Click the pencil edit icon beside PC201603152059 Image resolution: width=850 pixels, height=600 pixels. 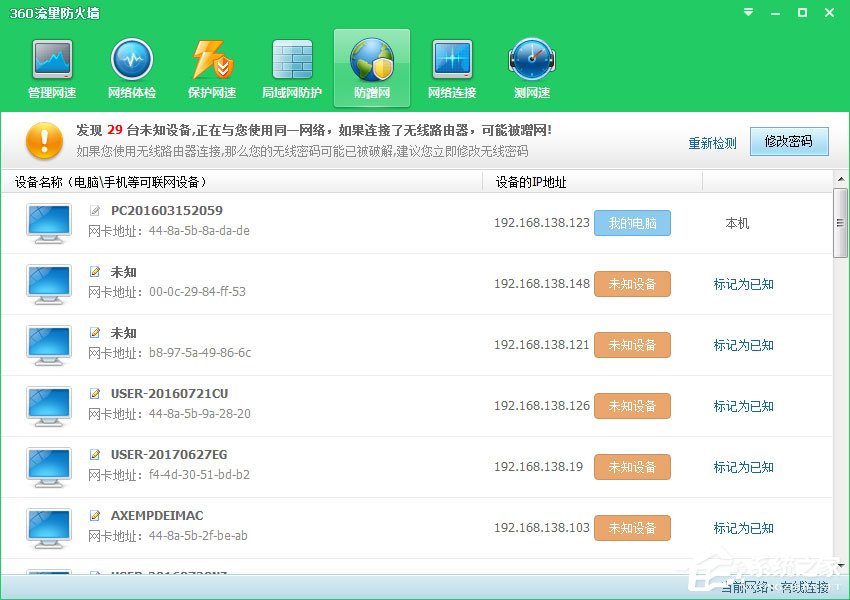(94, 210)
